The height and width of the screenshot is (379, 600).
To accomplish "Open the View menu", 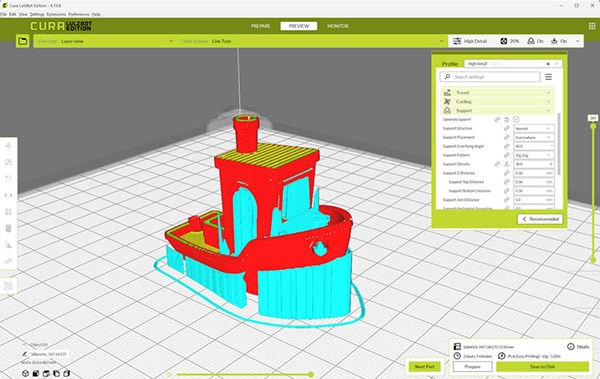I will pos(23,14).
